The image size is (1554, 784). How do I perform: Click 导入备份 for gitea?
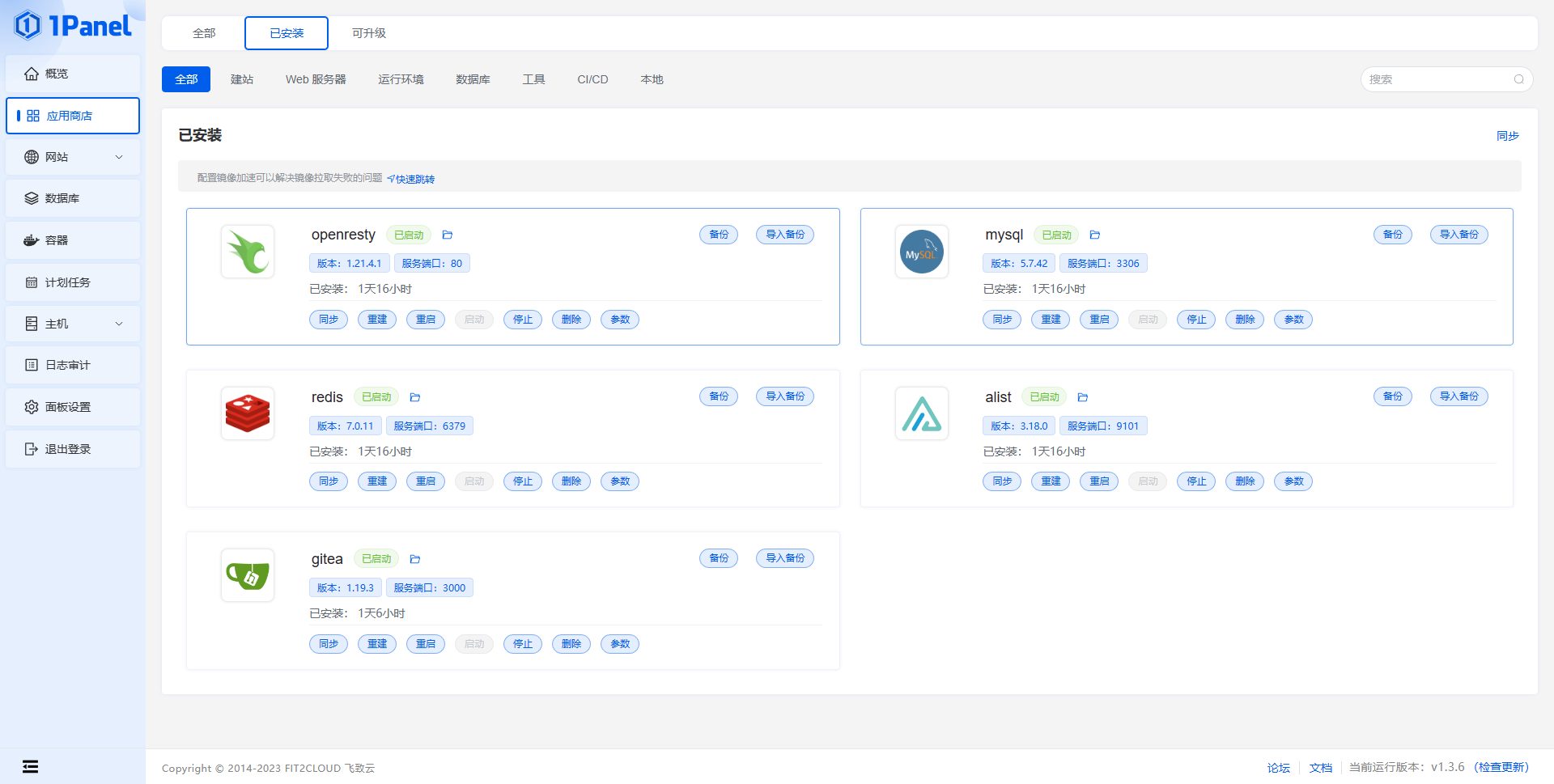785,558
